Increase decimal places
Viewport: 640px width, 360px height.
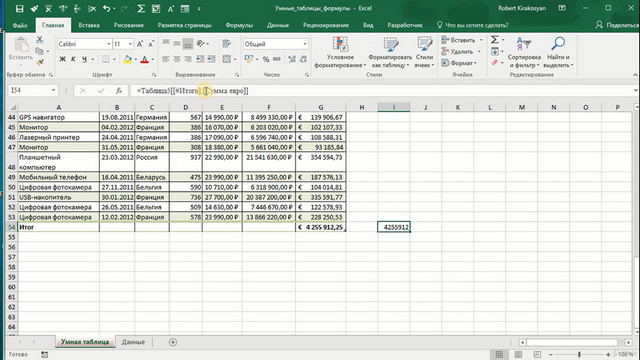[x=292, y=59]
